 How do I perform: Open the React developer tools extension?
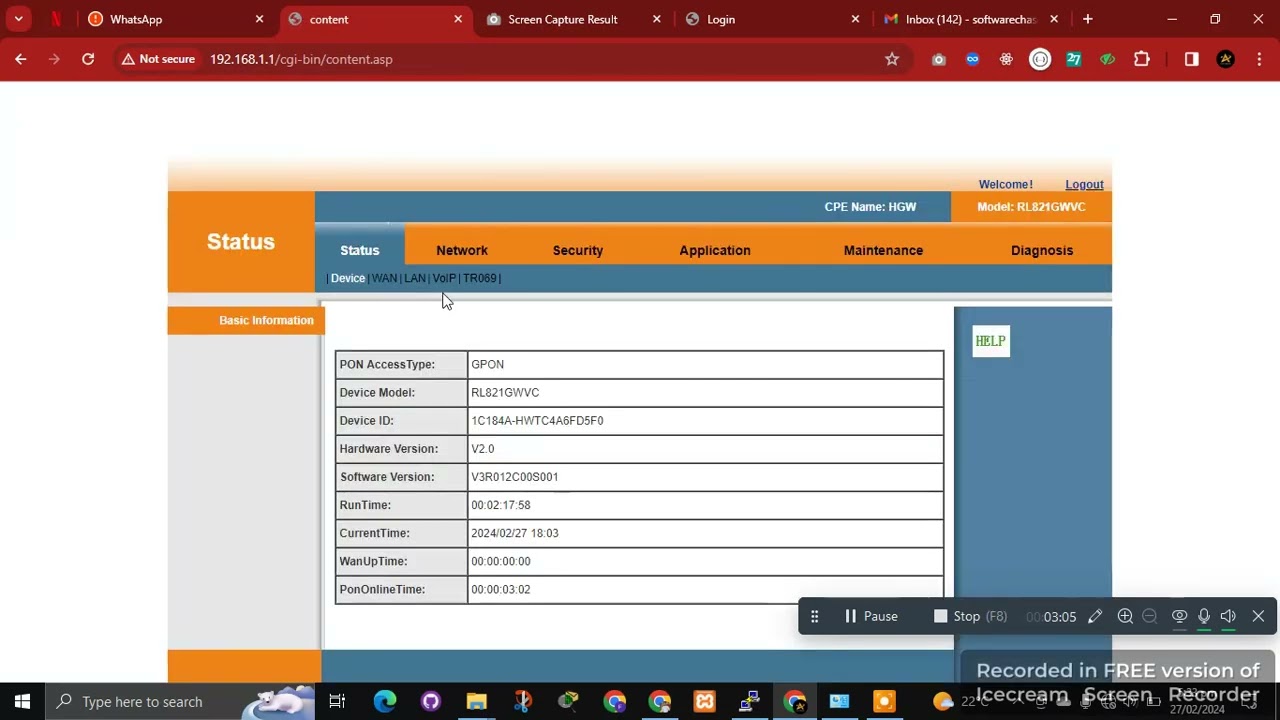pos(1006,59)
